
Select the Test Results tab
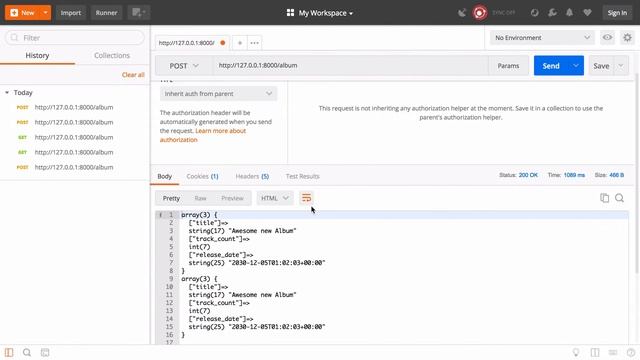click(x=302, y=176)
